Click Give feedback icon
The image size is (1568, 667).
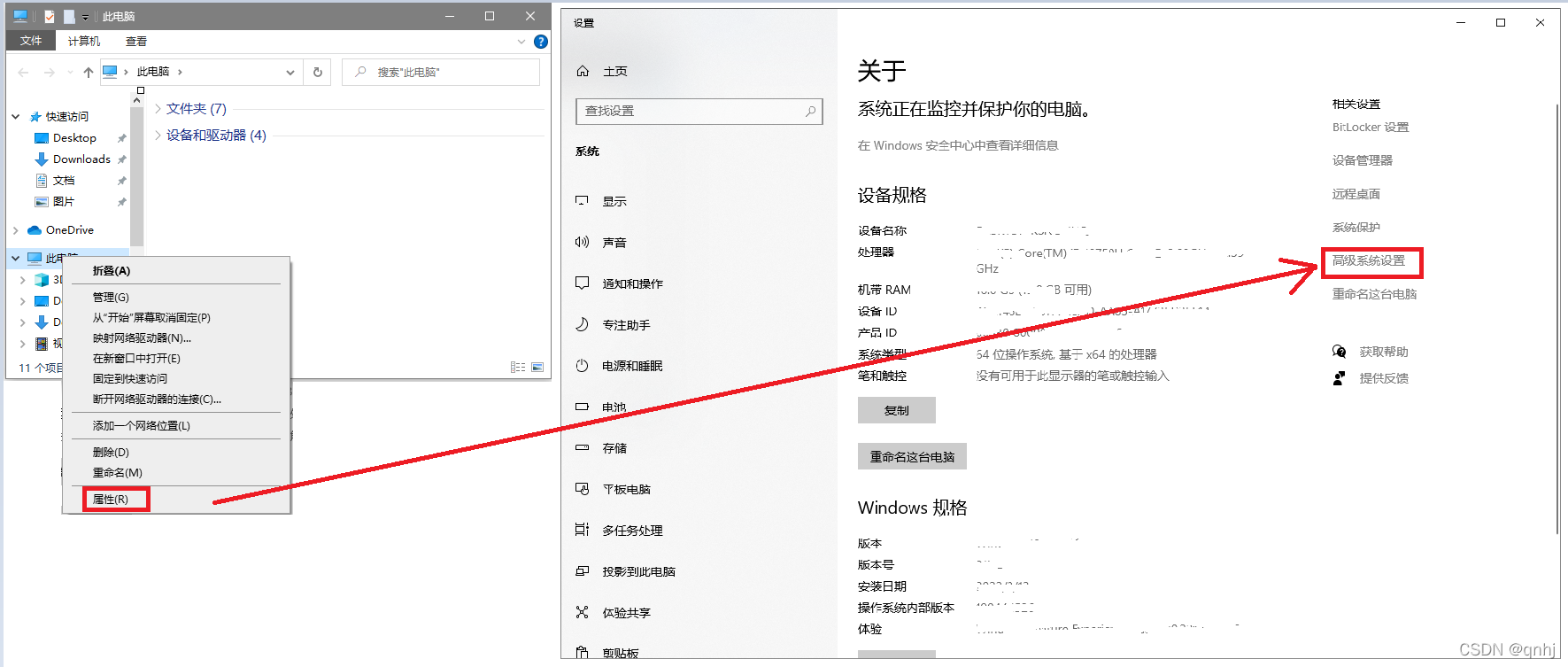1339,378
